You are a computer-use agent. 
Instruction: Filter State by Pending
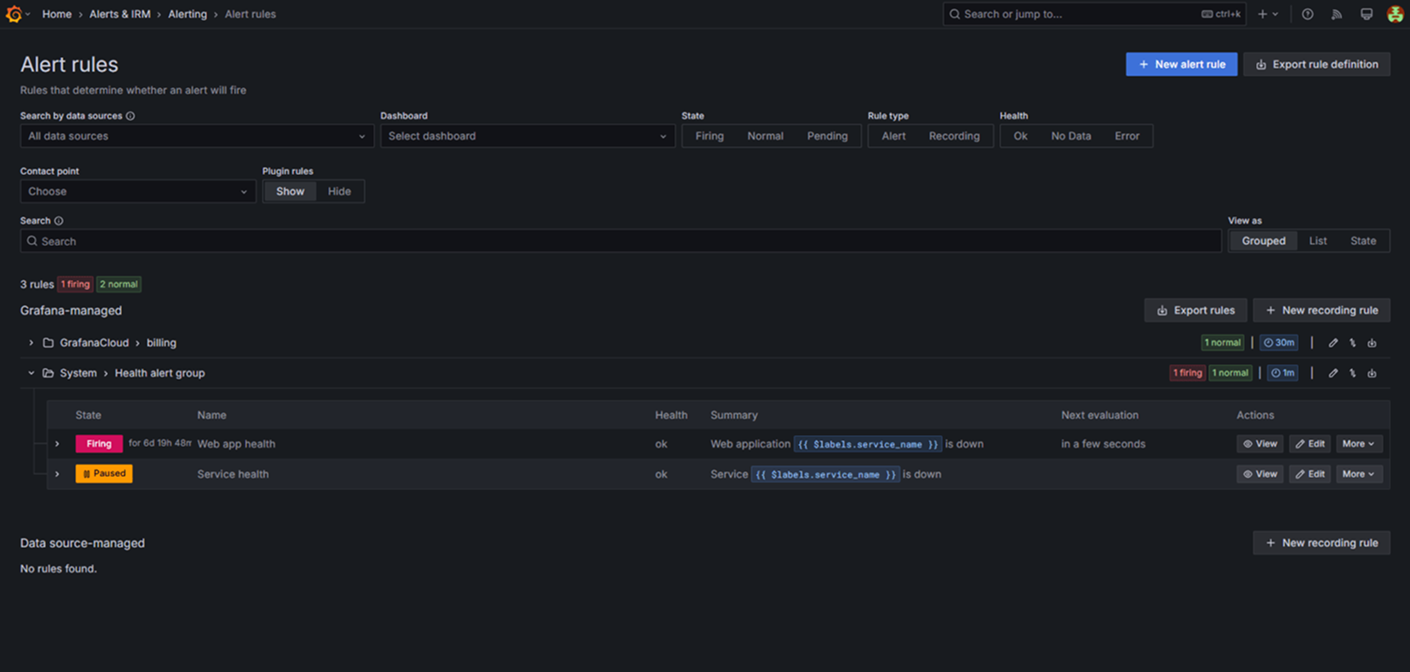tap(827, 136)
